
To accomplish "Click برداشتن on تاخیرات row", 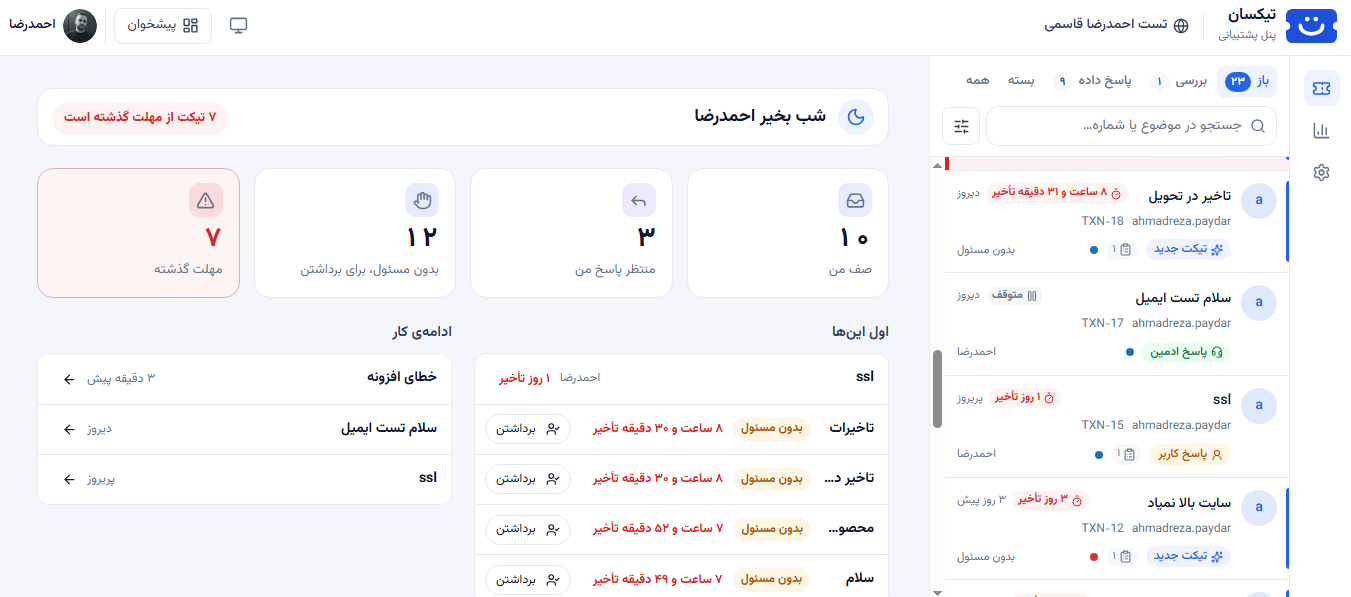I will tap(528, 428).
